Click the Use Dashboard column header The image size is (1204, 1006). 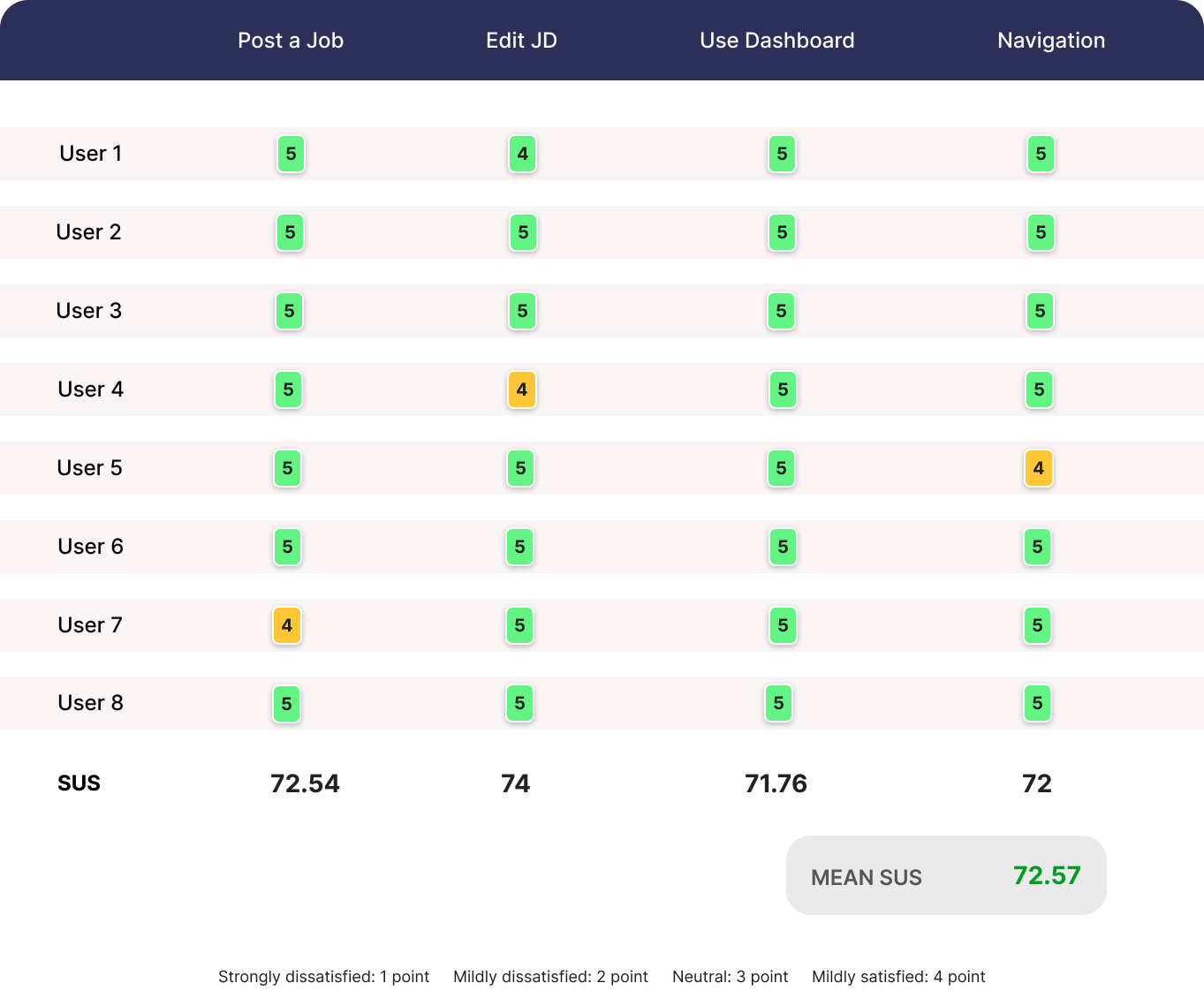pyautogui.click(x=777, y=41)
